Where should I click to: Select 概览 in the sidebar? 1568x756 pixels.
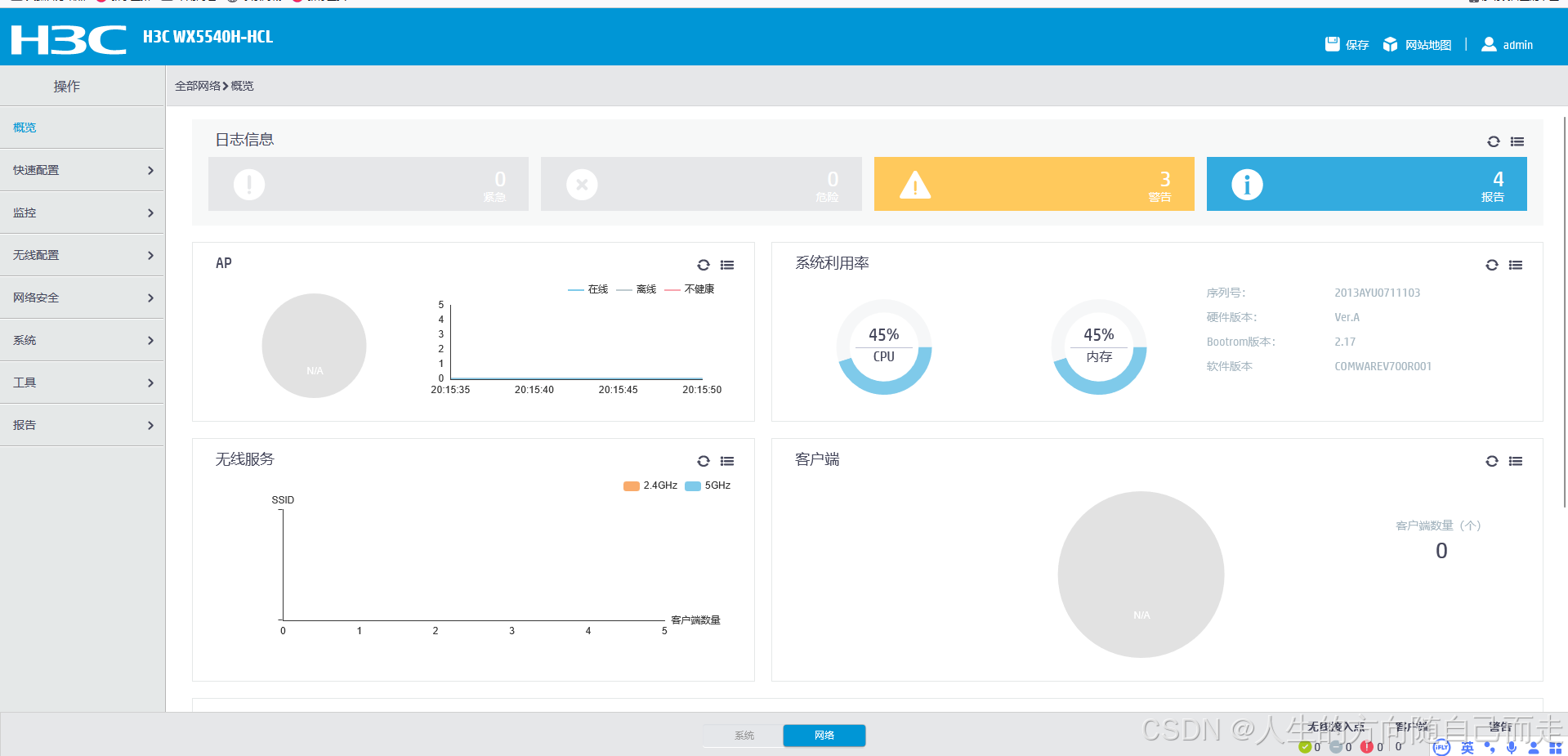[x=82, y=127]
